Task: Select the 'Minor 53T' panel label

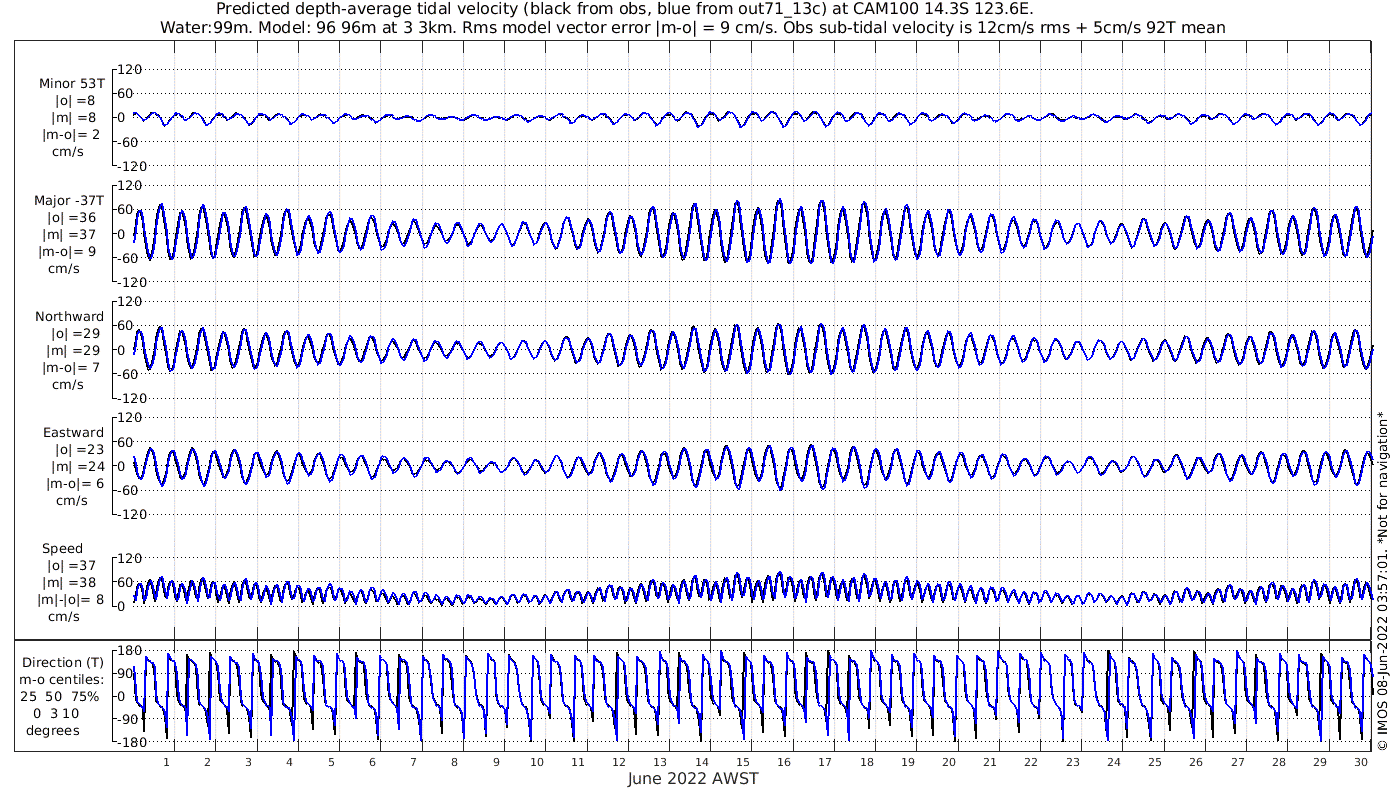Action: tap(71, 84)
